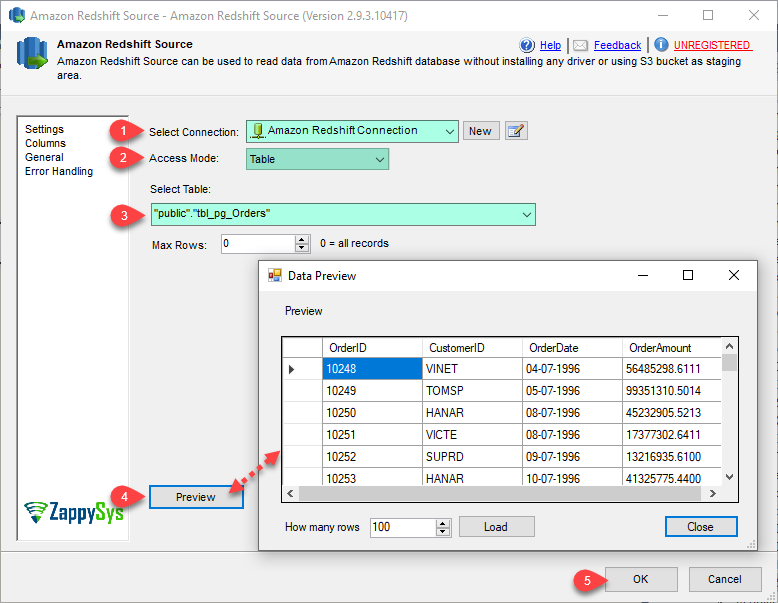This screenshot has height=603, width=778.
Task: Click the edit connection pencil icon
Action: (516, 131)
